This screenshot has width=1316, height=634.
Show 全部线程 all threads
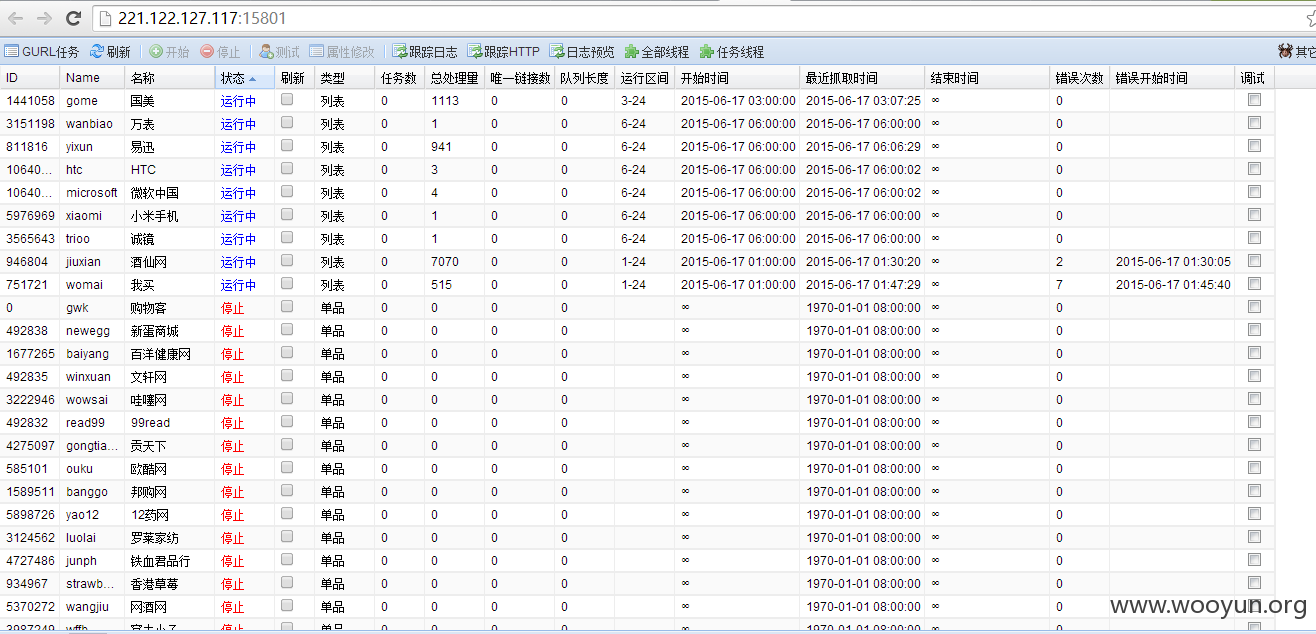point(657,51)
